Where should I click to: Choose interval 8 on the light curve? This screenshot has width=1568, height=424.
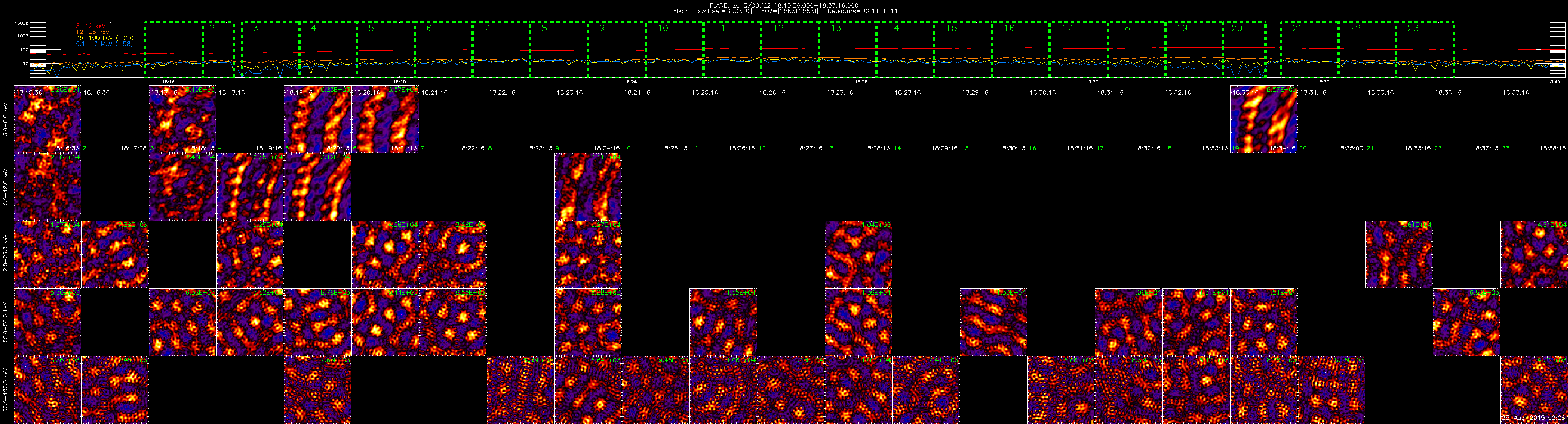559,50
